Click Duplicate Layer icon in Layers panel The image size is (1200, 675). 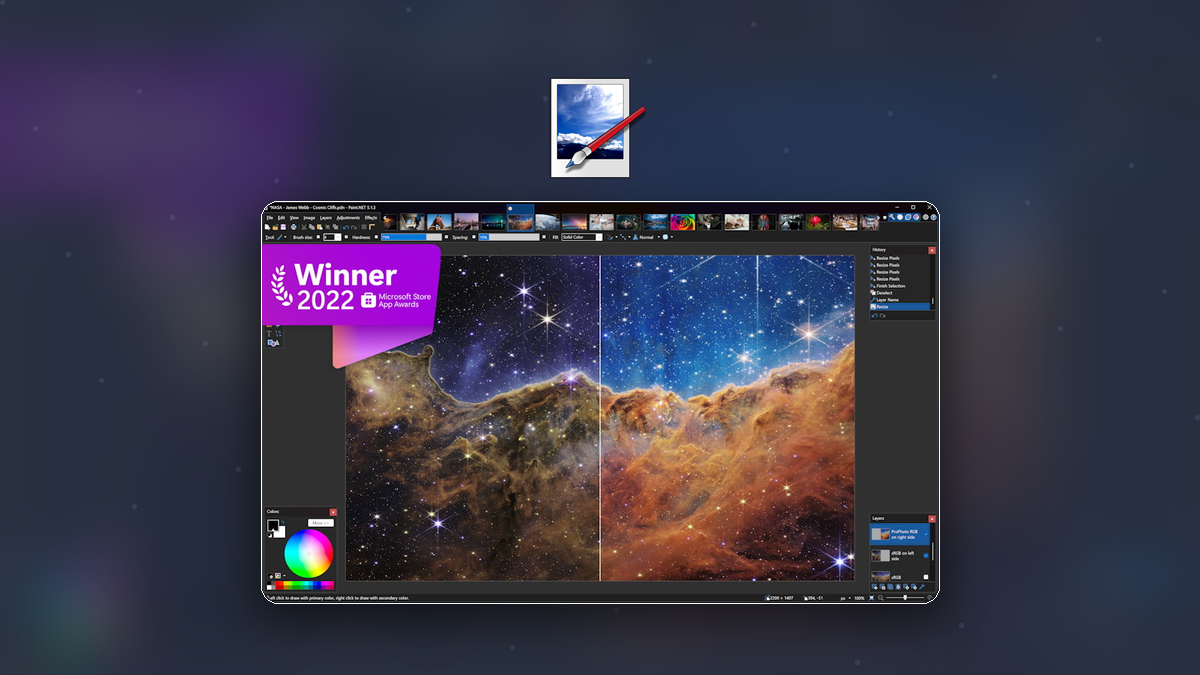[890, 587]
